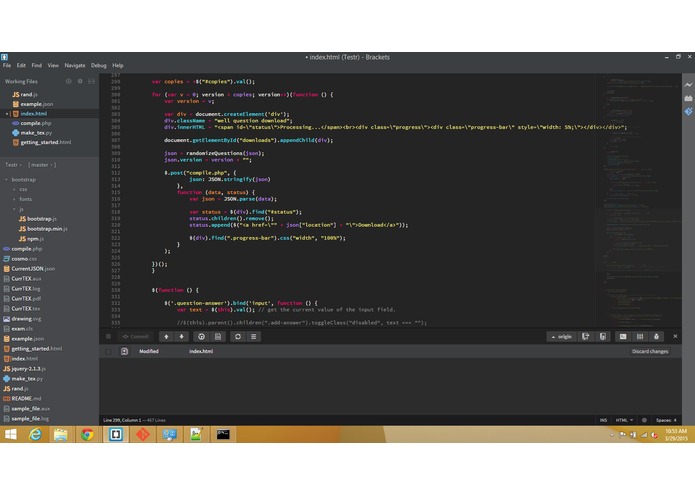The width and height of the screenshot is (695, 494).
Task: Open the Help menu
Action: 117,66
